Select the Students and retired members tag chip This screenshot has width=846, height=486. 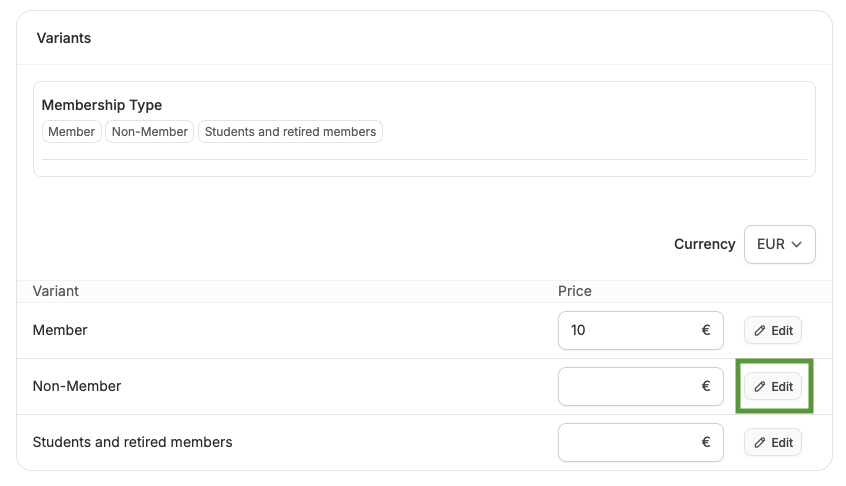click(290, 132)
